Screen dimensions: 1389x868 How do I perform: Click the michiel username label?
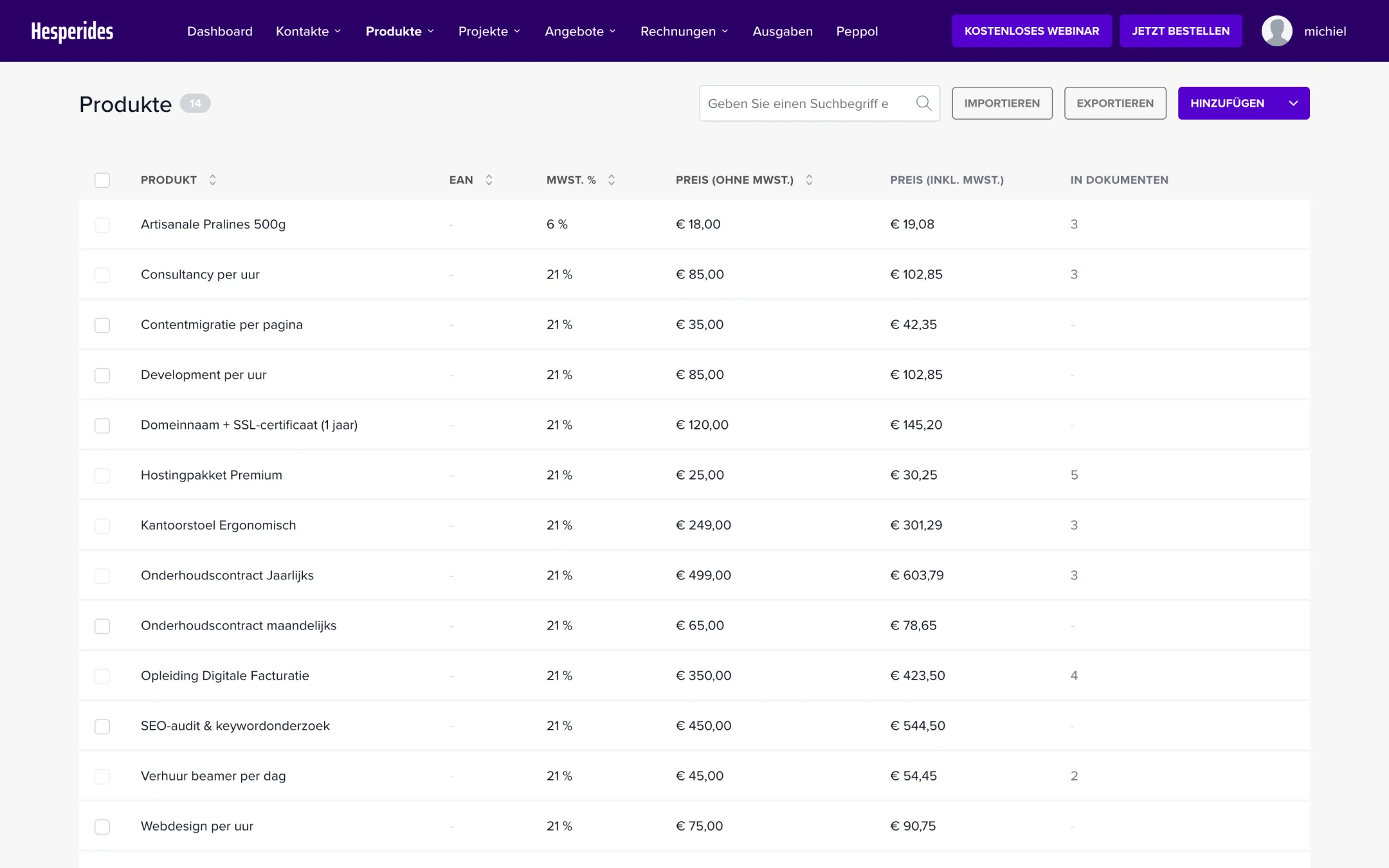tap(1325, 31)
